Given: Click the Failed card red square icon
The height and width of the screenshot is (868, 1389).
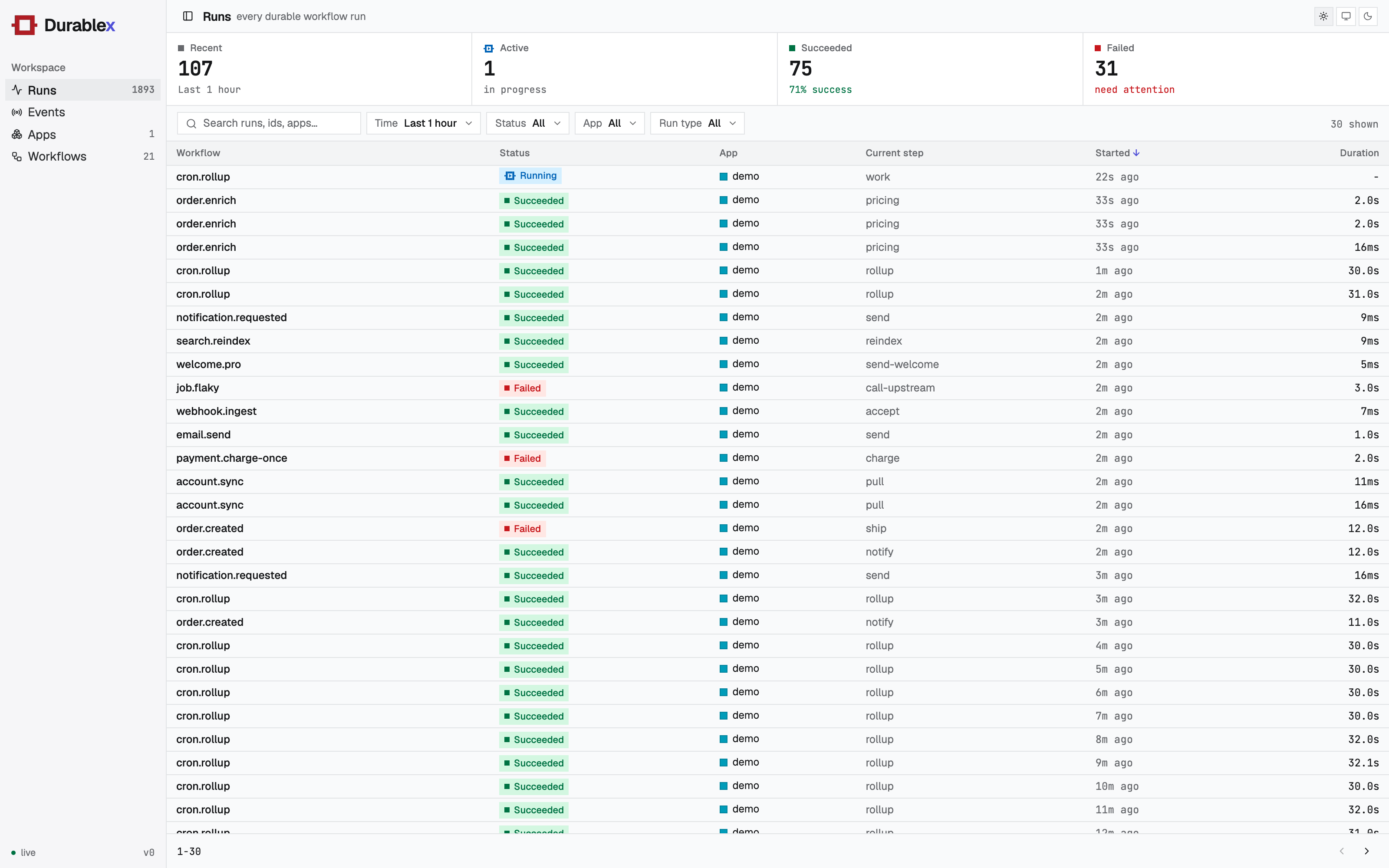Looking at the screenshot, I should (x=1097, y=48).
